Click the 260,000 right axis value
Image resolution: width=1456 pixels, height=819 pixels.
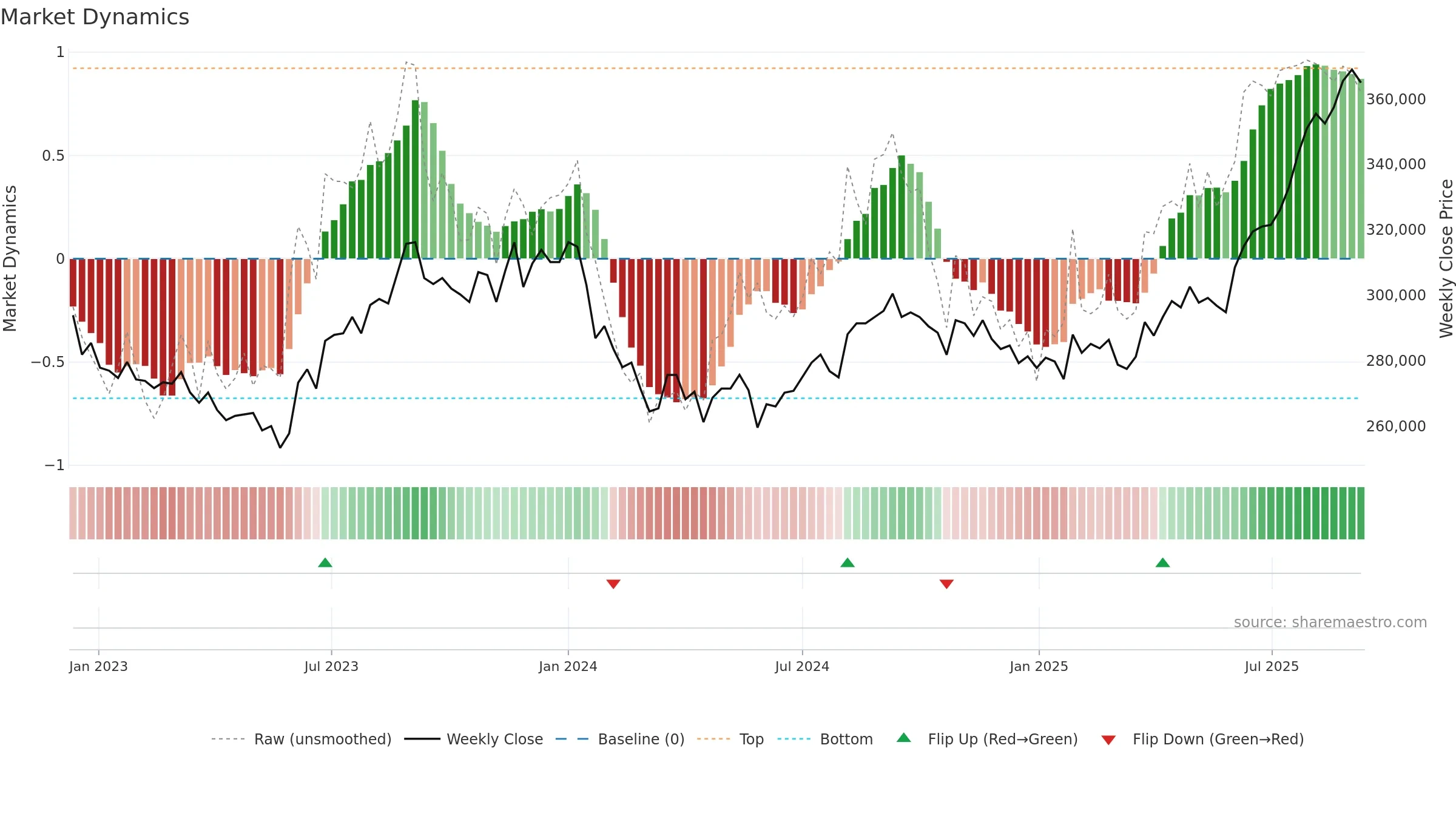click(1396, 426)
